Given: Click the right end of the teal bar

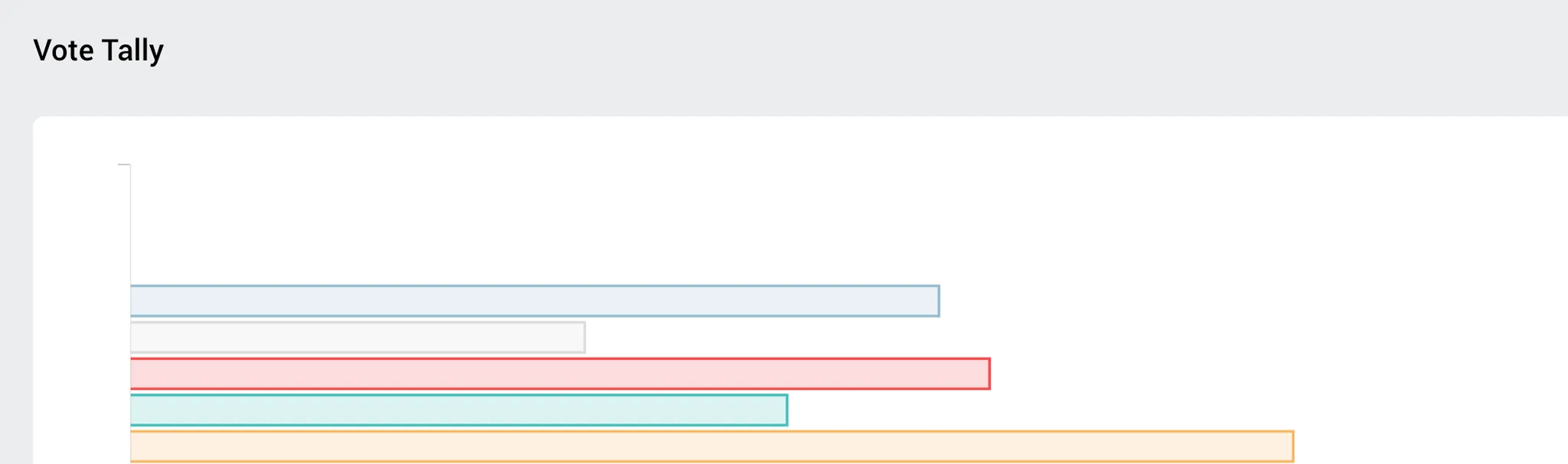Looking at the screenshot, I should (786, 410).
